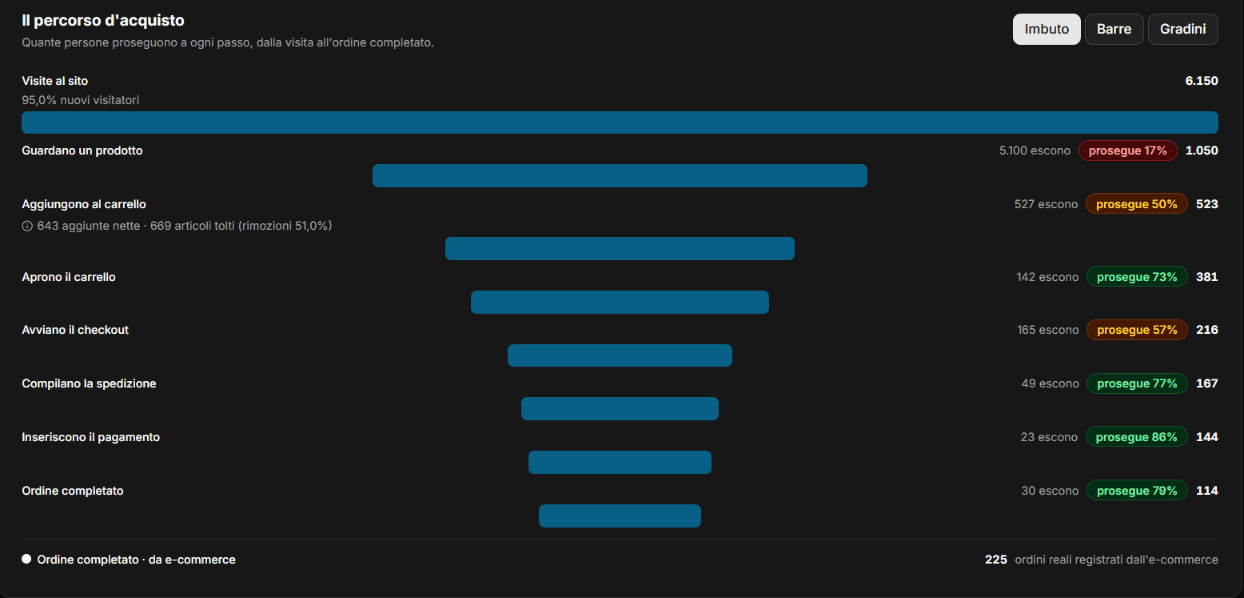
Task: Click the 165 escono text
Action: pos(1048,330)
